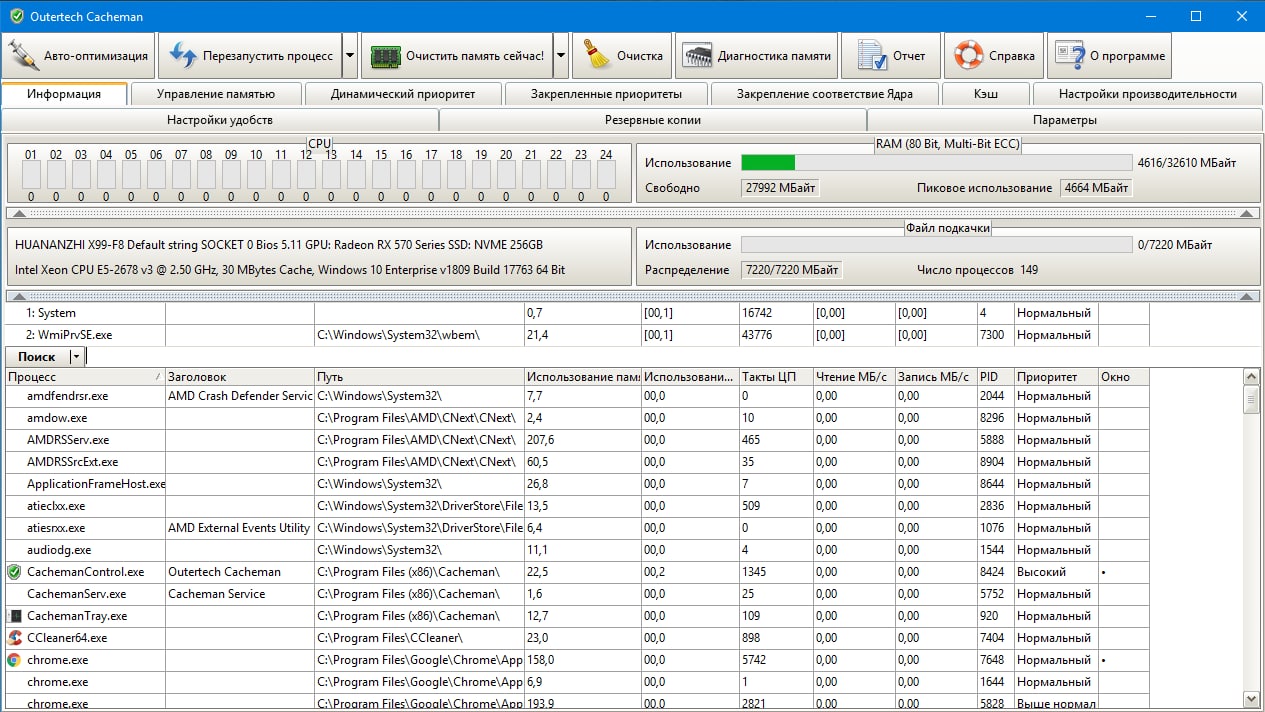Screen dimensions: 1265x712
Task: Click the CachemanTray.exe row icon
Action: (14, 616)
